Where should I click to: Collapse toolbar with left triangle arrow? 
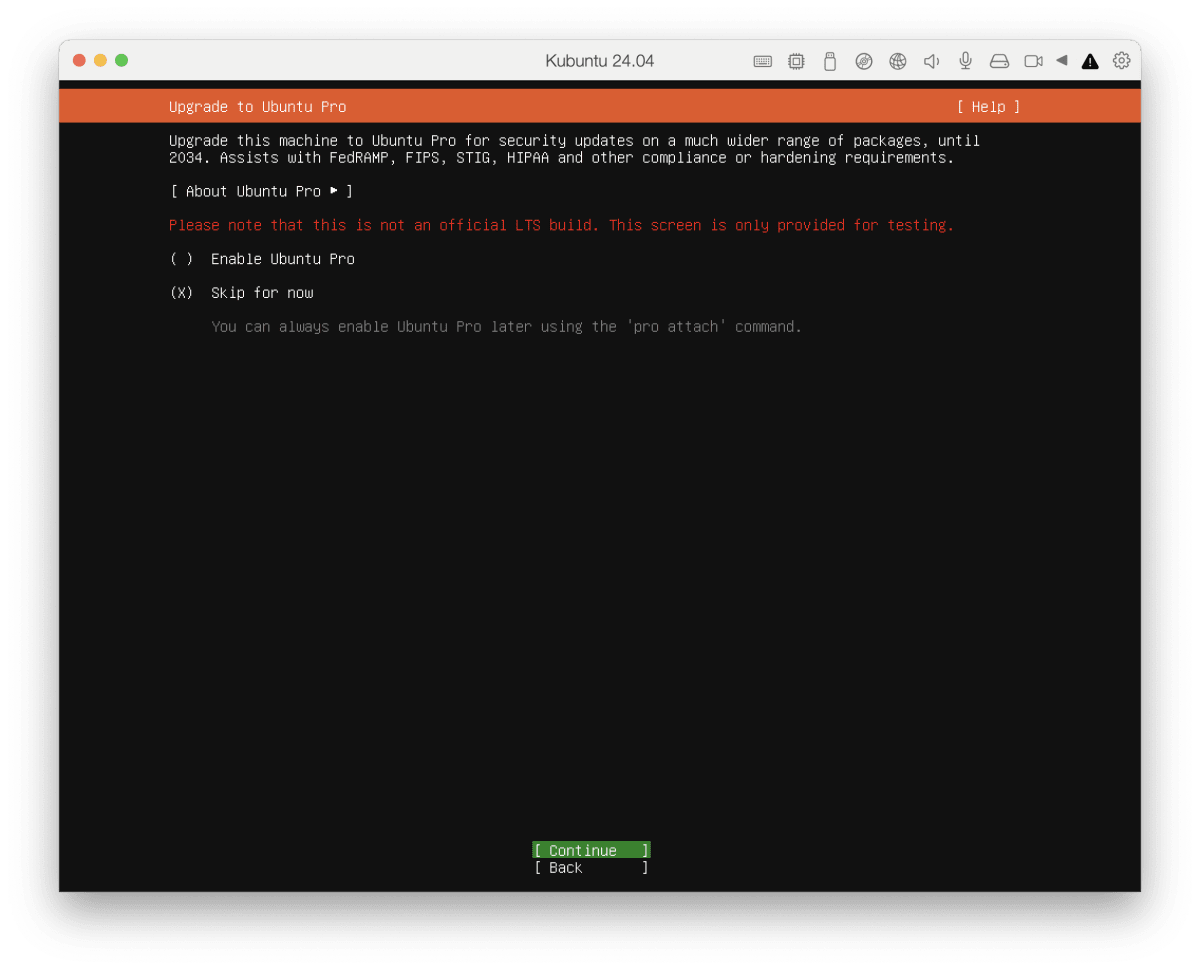click(1062, 60)
